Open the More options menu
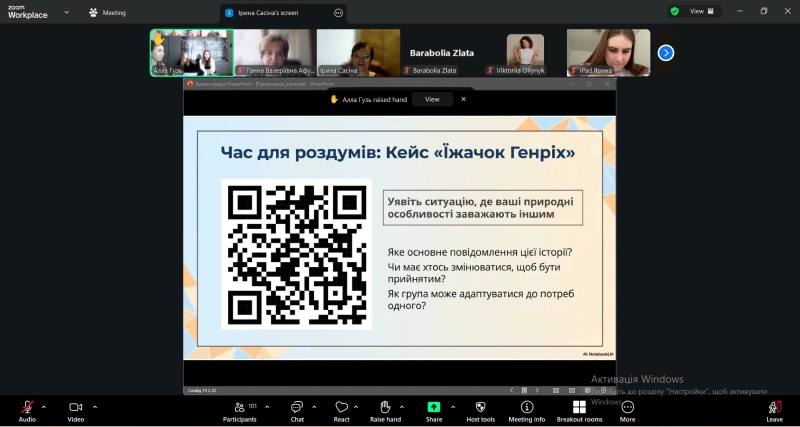The width and height of the screenshot is (800, 427). pos(628,411)
